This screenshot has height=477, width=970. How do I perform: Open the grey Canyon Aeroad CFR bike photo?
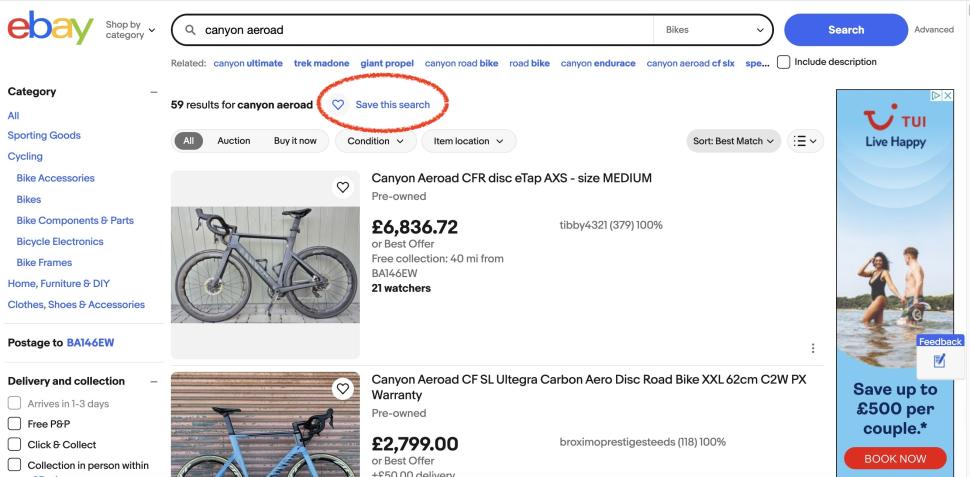(265, 265)
